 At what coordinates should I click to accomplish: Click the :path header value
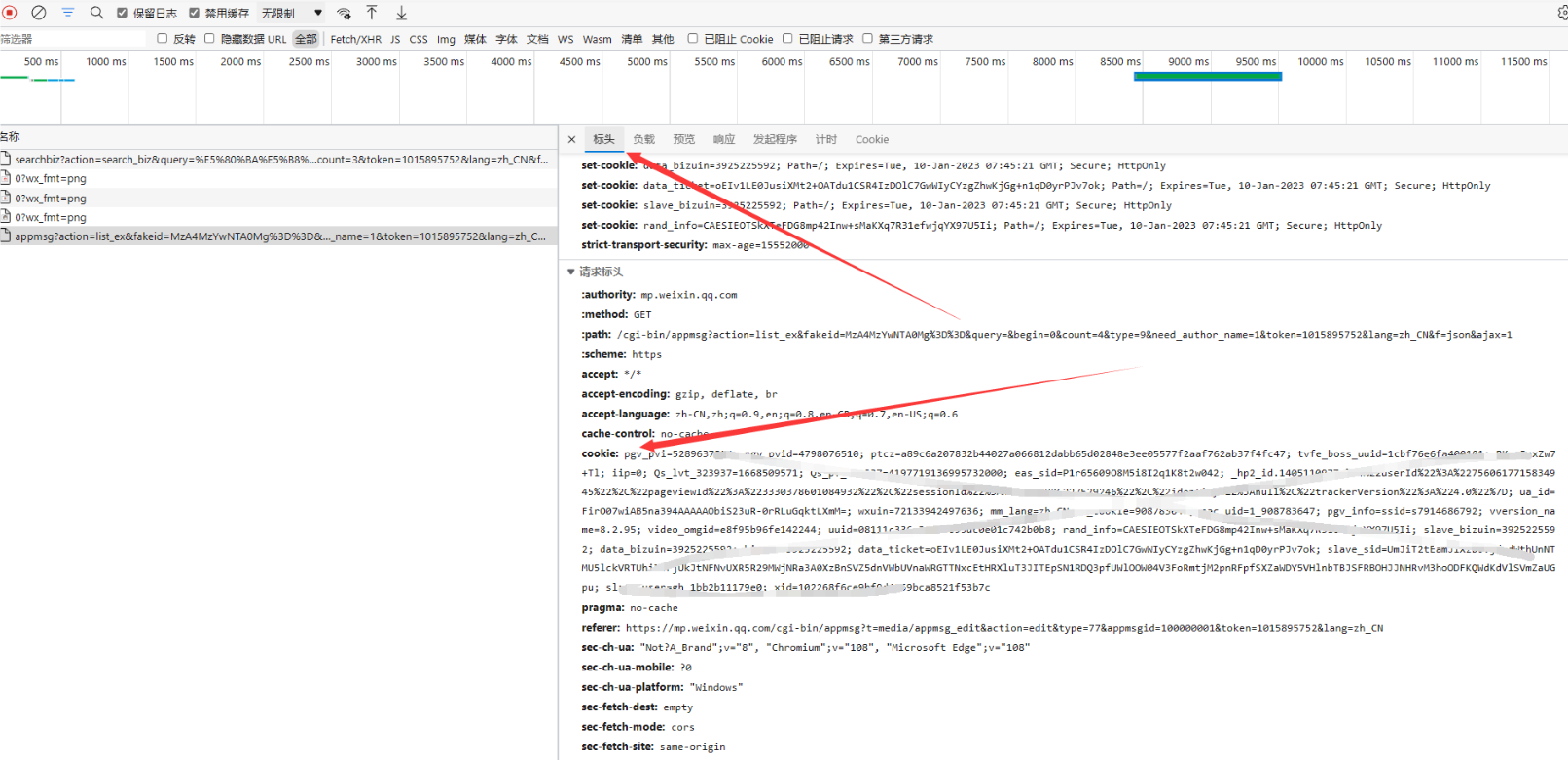point(1064,335)
